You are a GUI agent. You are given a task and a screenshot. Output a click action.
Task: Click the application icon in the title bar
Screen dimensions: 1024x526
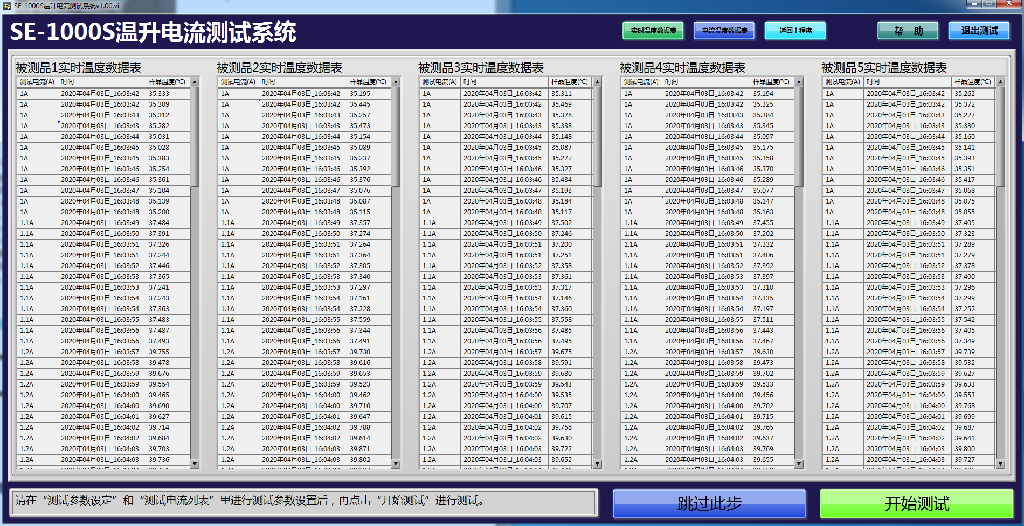coord(7,5)
